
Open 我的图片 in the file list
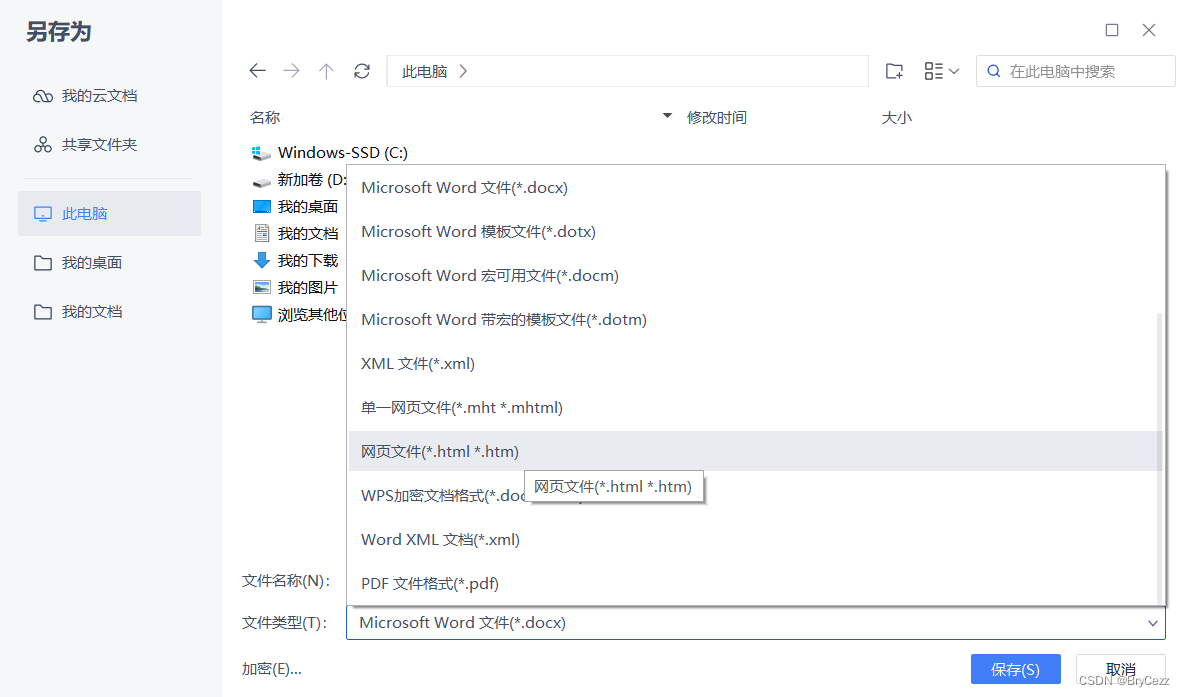click(295, 288)
